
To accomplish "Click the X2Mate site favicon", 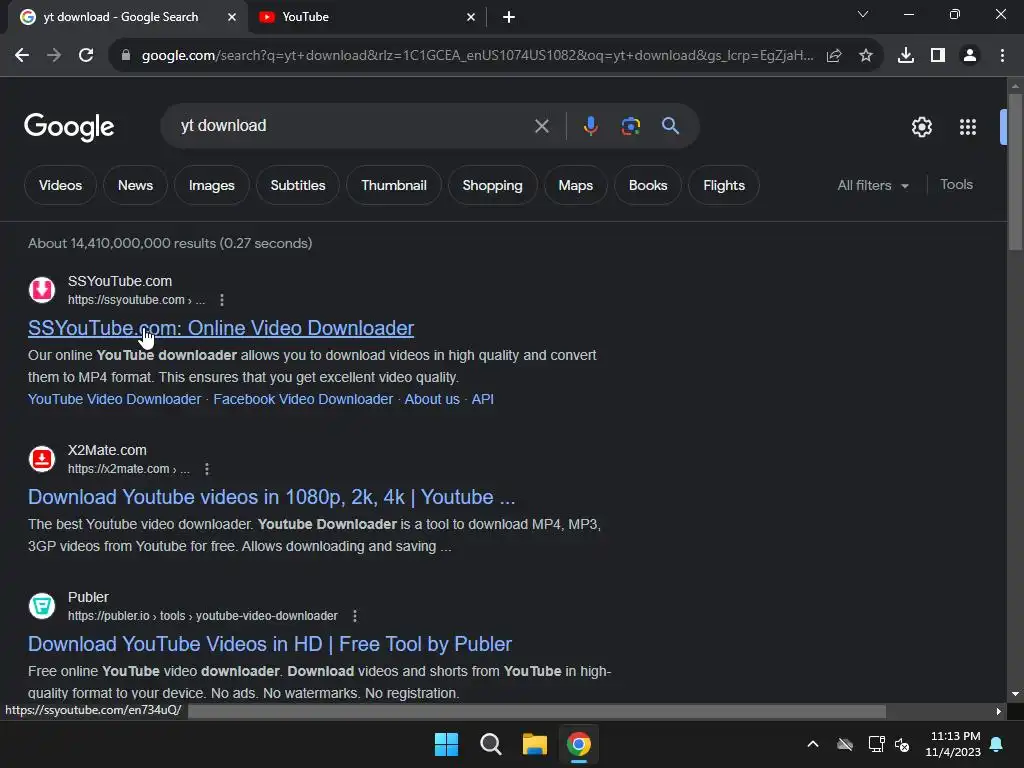I will tap(42, 458).
